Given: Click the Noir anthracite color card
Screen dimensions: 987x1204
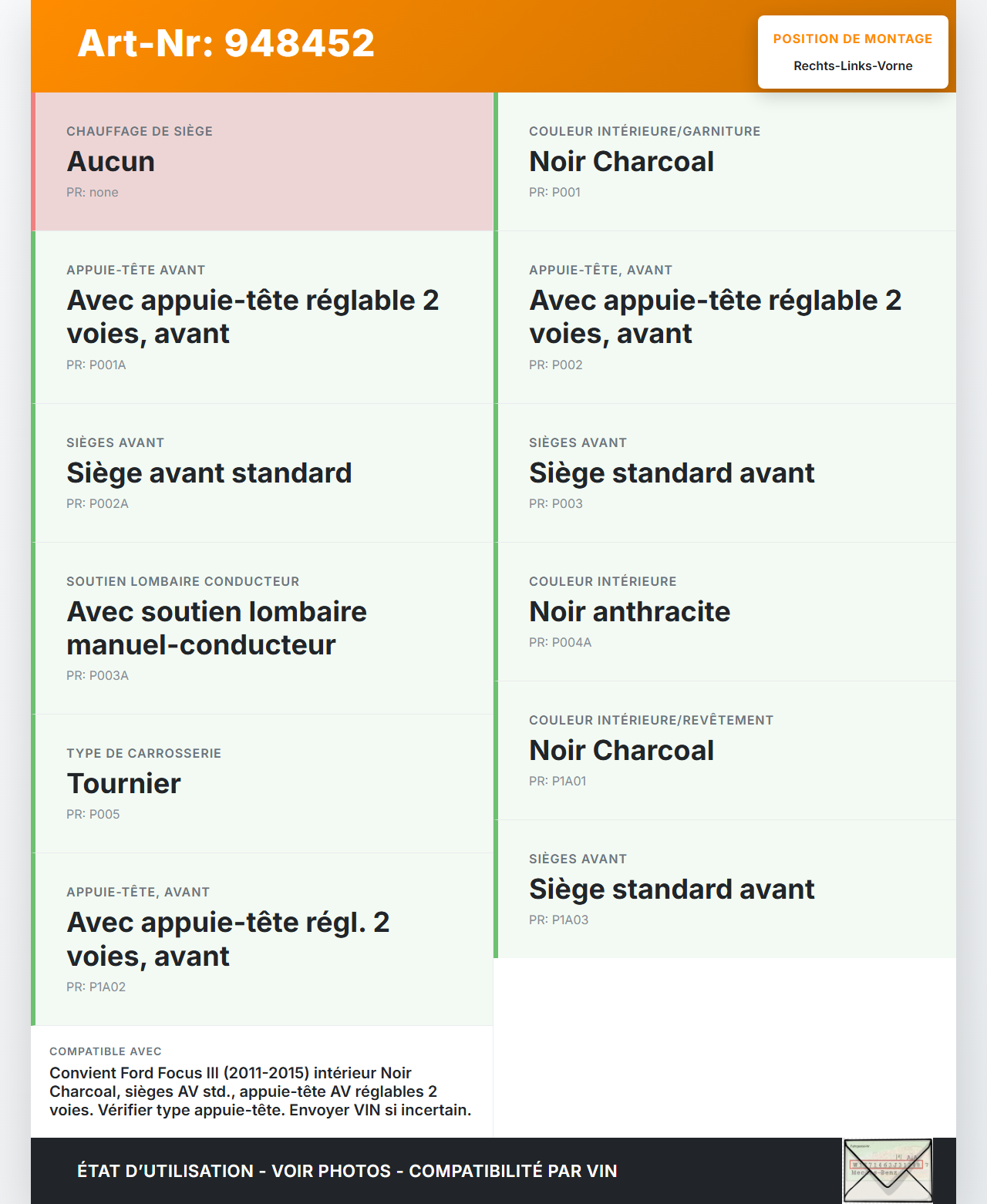Looking at the screenshot, I should tap(726, 611).
